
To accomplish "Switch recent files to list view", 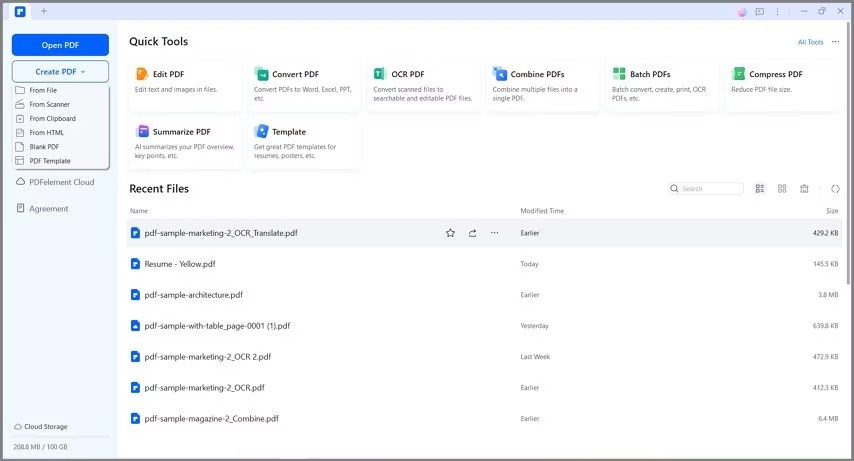I will point(760,189).
